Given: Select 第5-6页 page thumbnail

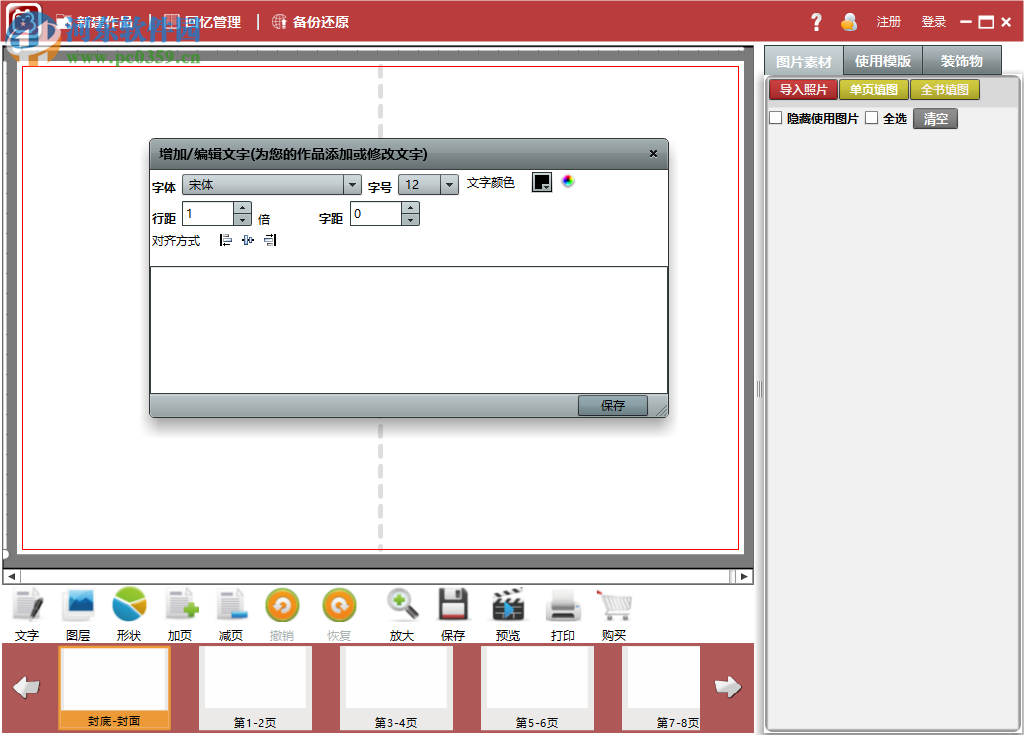Looking at the screenshot, I should tap(537, 688).
